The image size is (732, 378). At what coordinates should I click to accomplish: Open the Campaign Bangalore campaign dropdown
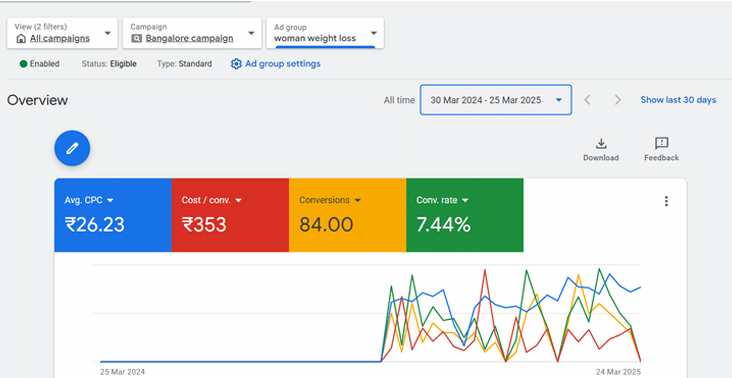pos(192,33)
